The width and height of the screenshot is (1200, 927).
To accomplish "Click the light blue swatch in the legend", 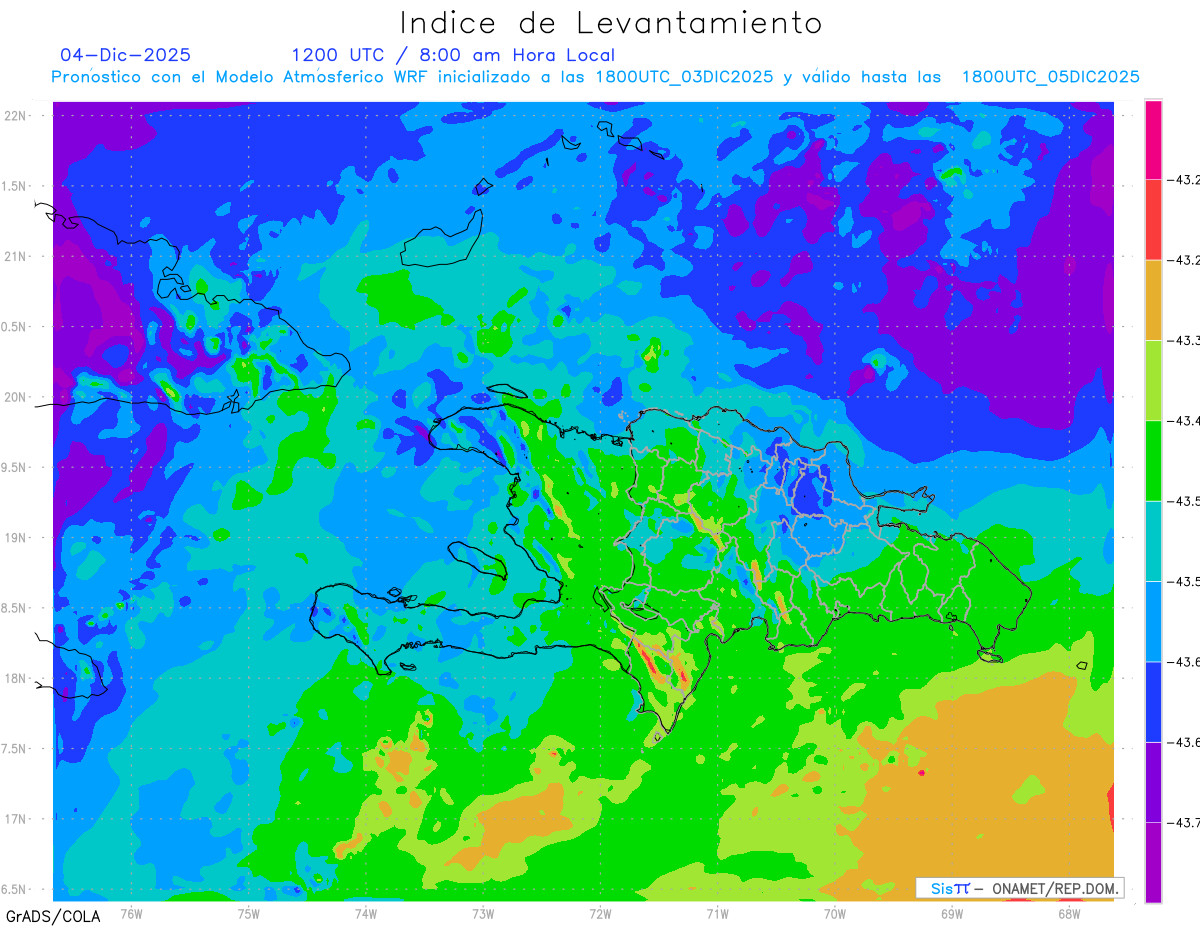I will click(1153, 621).
